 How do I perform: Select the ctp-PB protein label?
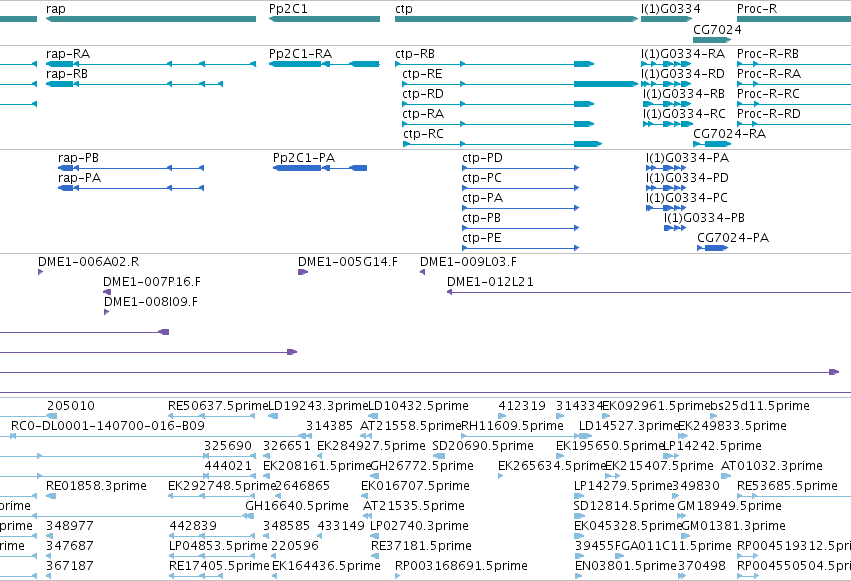pyautogui.click(x=481, y=219)
